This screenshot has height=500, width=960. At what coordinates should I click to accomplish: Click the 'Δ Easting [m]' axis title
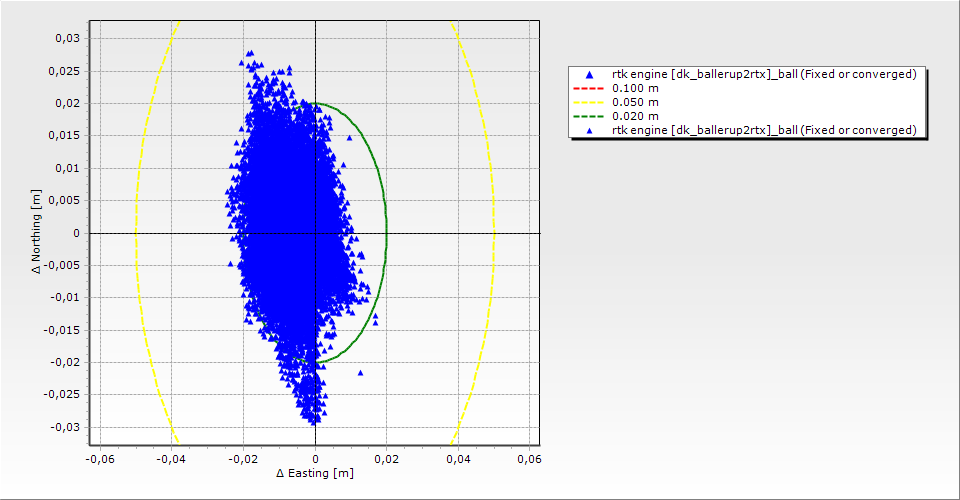(x=315, y=473)
